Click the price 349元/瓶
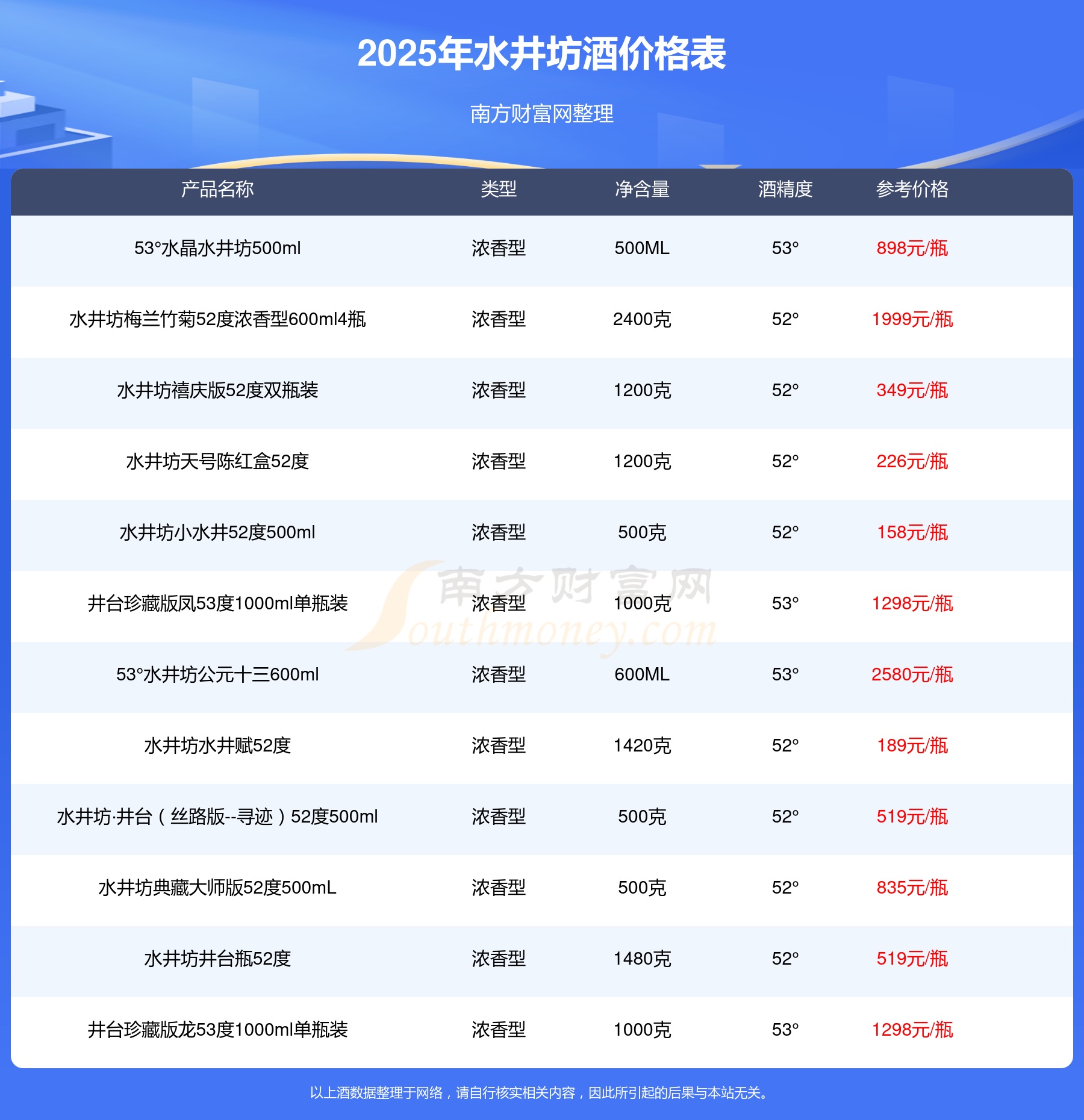The image size is (1084, 1120). click(x=912, y=390)
